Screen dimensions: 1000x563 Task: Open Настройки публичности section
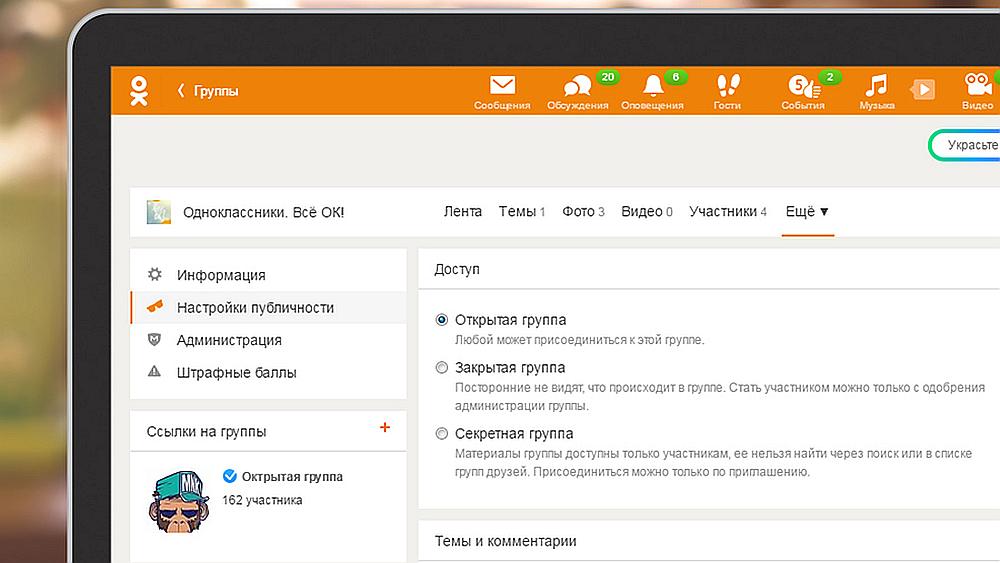268,307
